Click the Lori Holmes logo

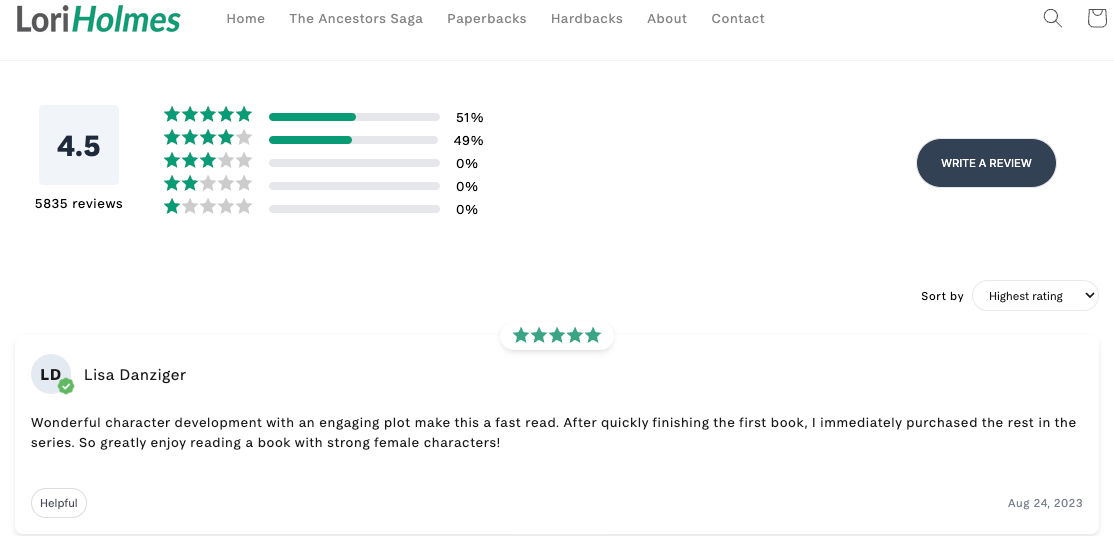(98, 19)
